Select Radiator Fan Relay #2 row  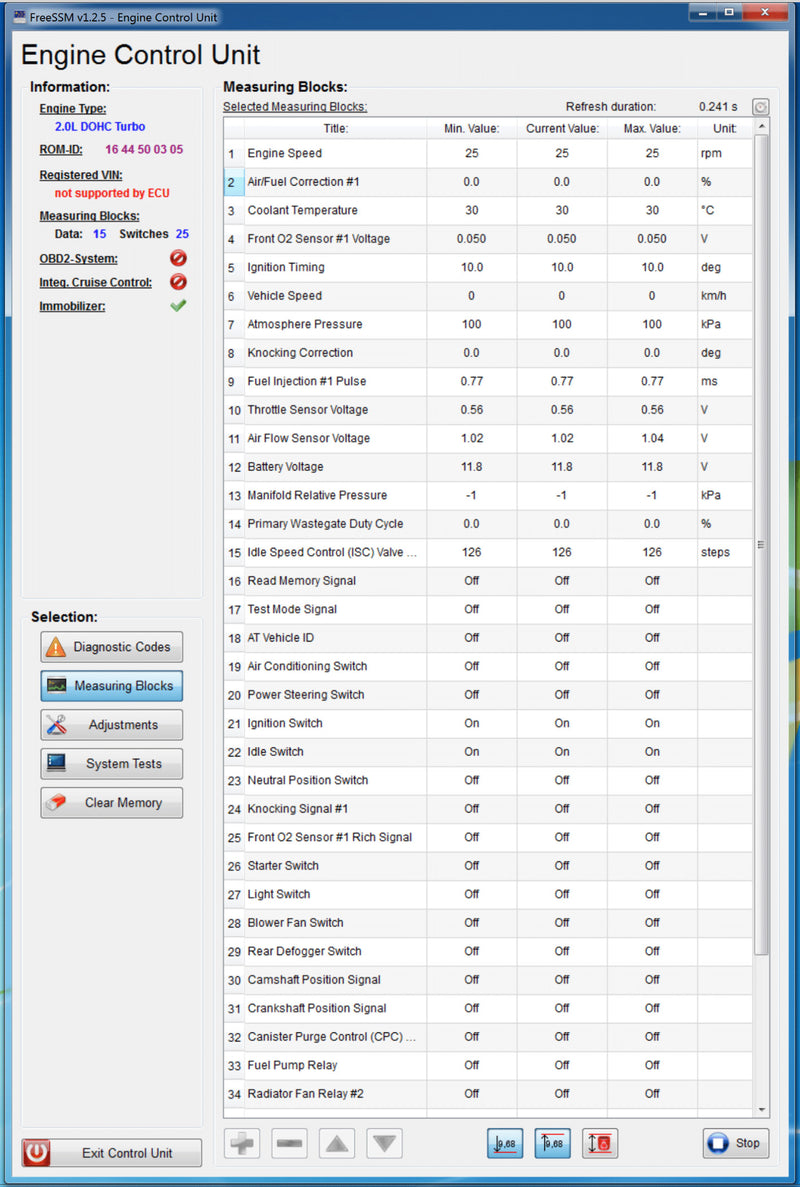488,1094
